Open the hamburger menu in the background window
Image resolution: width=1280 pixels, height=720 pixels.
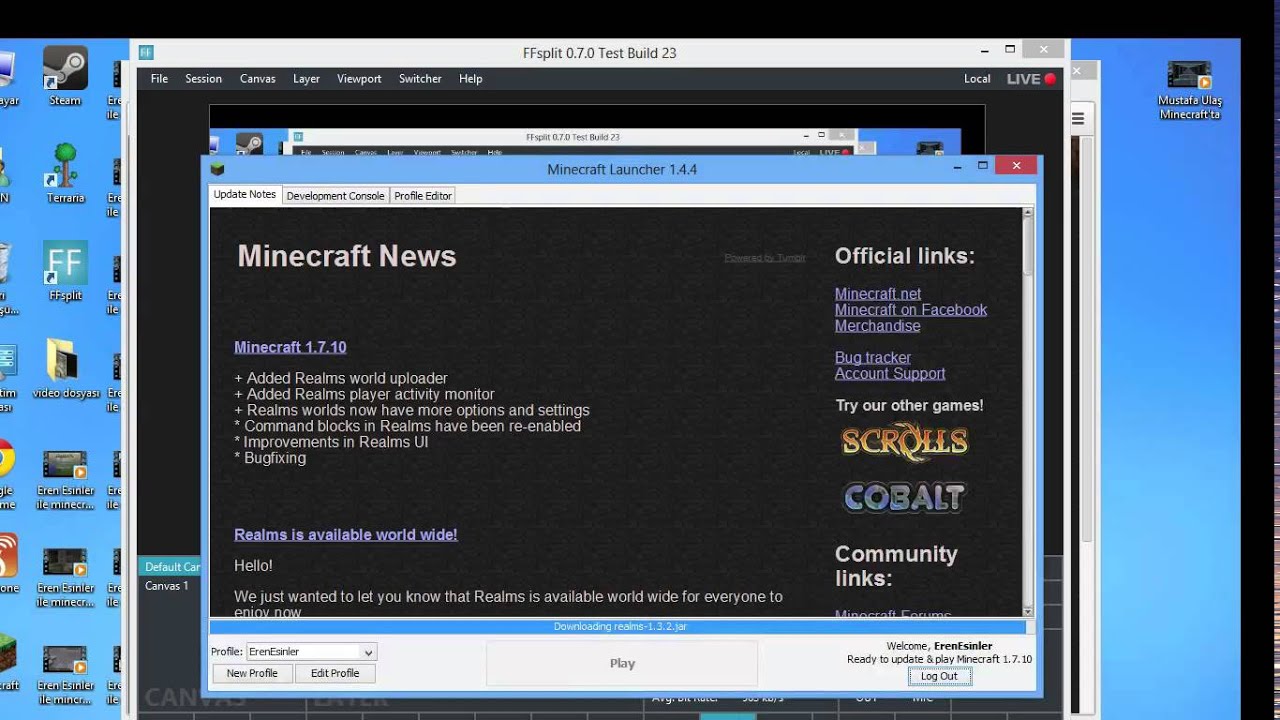coord(1078,118)
